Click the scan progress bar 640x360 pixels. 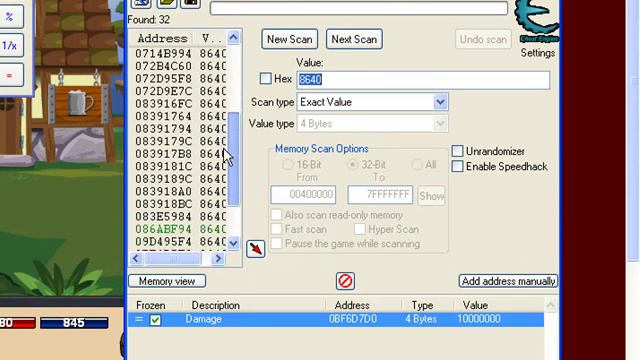(359, 8)
